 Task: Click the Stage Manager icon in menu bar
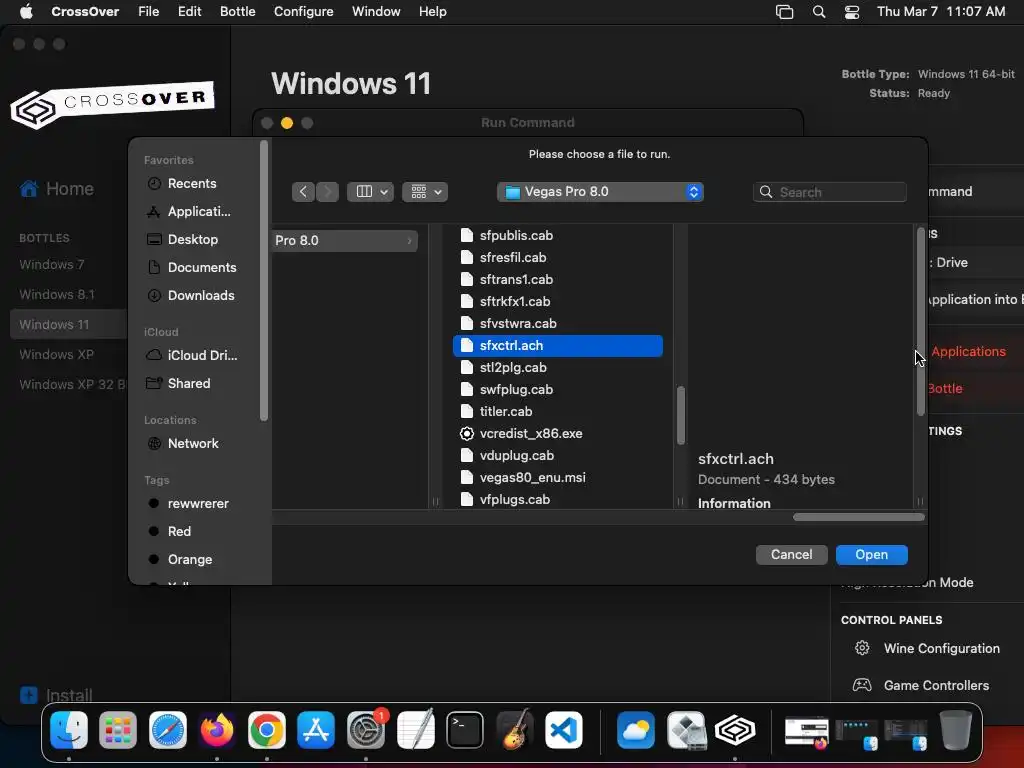click(784, 12)
